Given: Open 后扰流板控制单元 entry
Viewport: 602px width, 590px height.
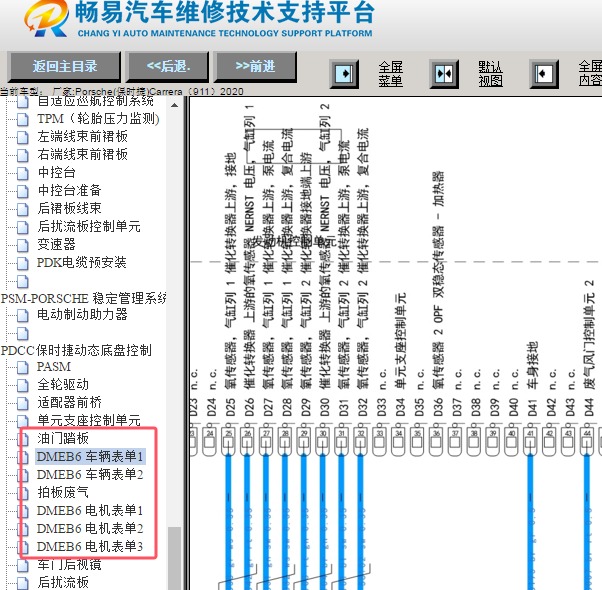Looking at the screenshot, I should tap(89, 226).
